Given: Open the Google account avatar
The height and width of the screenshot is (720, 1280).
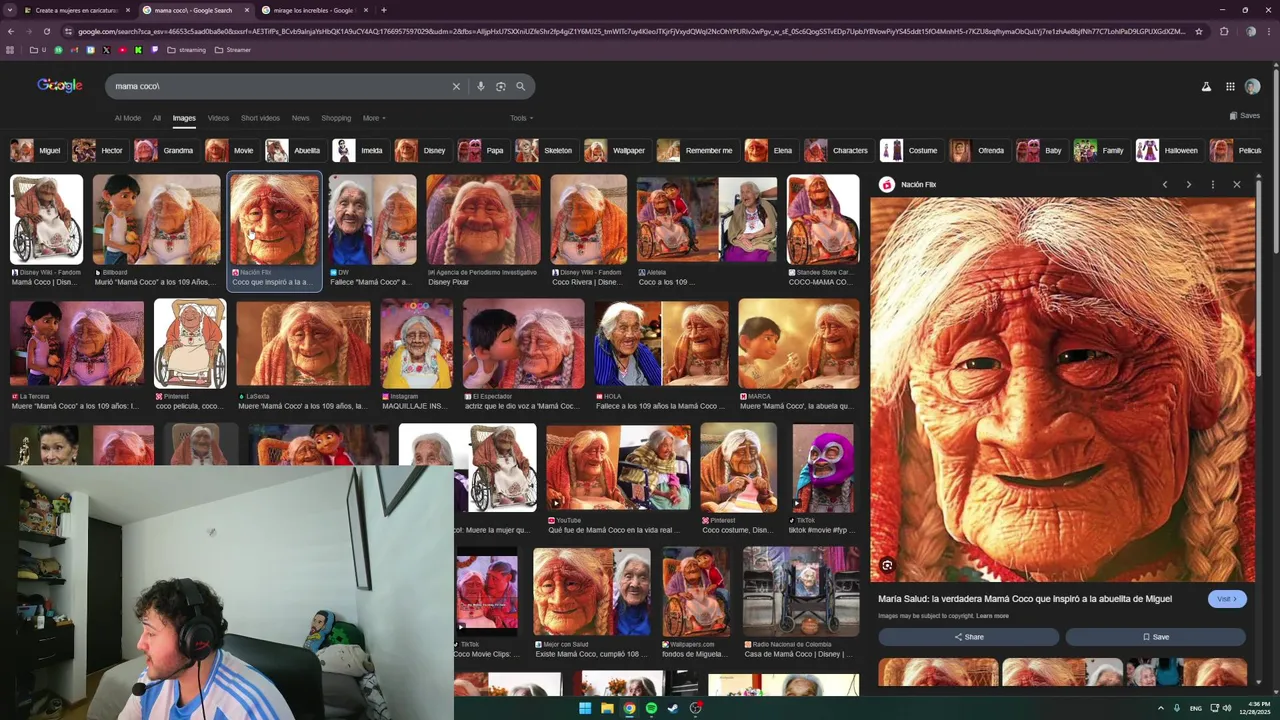Looking at the screenshot, I should (x=1252, y=87).
